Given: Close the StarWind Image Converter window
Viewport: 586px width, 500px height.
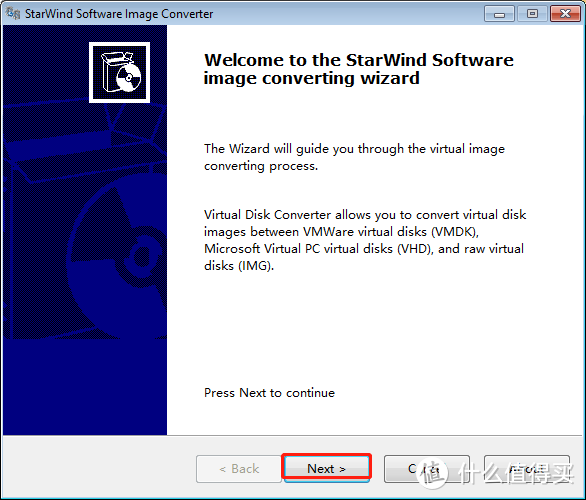Looking at the screenshot, I should [x=565, y=14].
